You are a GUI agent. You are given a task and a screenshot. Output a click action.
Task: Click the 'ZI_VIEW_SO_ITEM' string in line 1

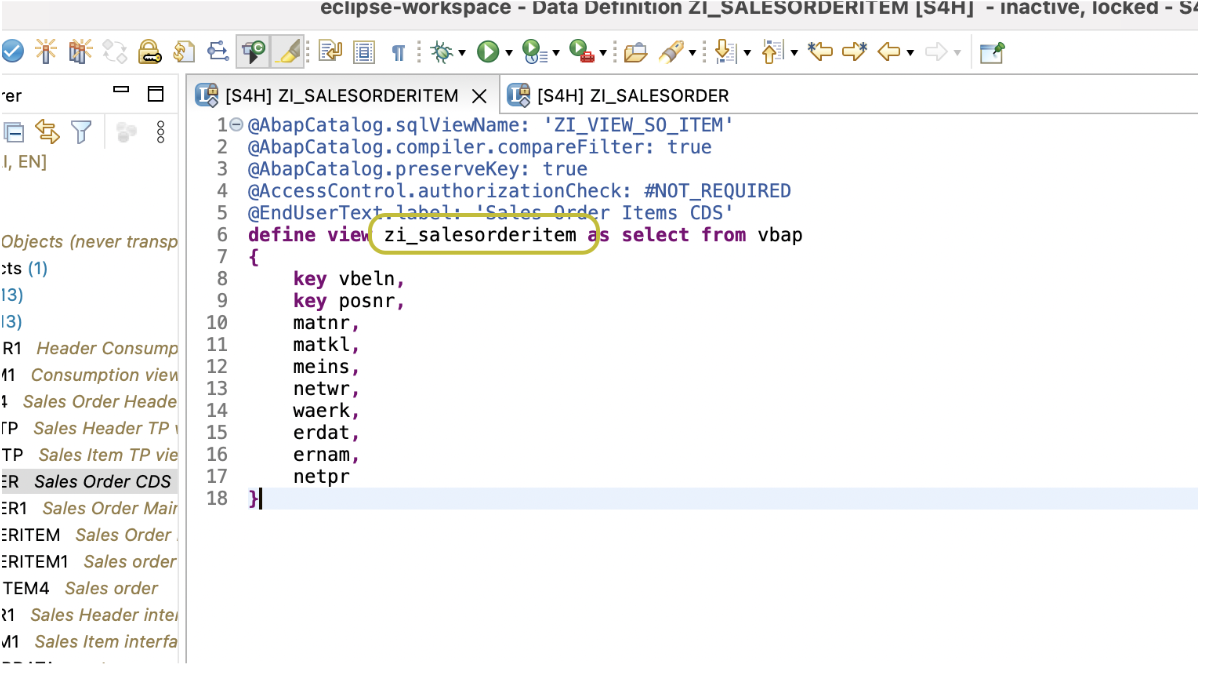(638, 125)
